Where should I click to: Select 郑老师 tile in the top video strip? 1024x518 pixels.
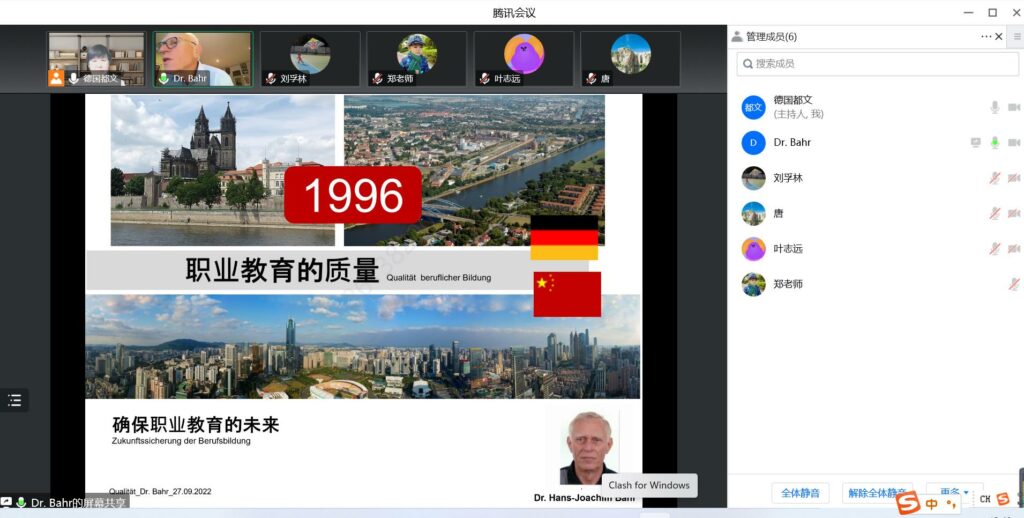417,59
